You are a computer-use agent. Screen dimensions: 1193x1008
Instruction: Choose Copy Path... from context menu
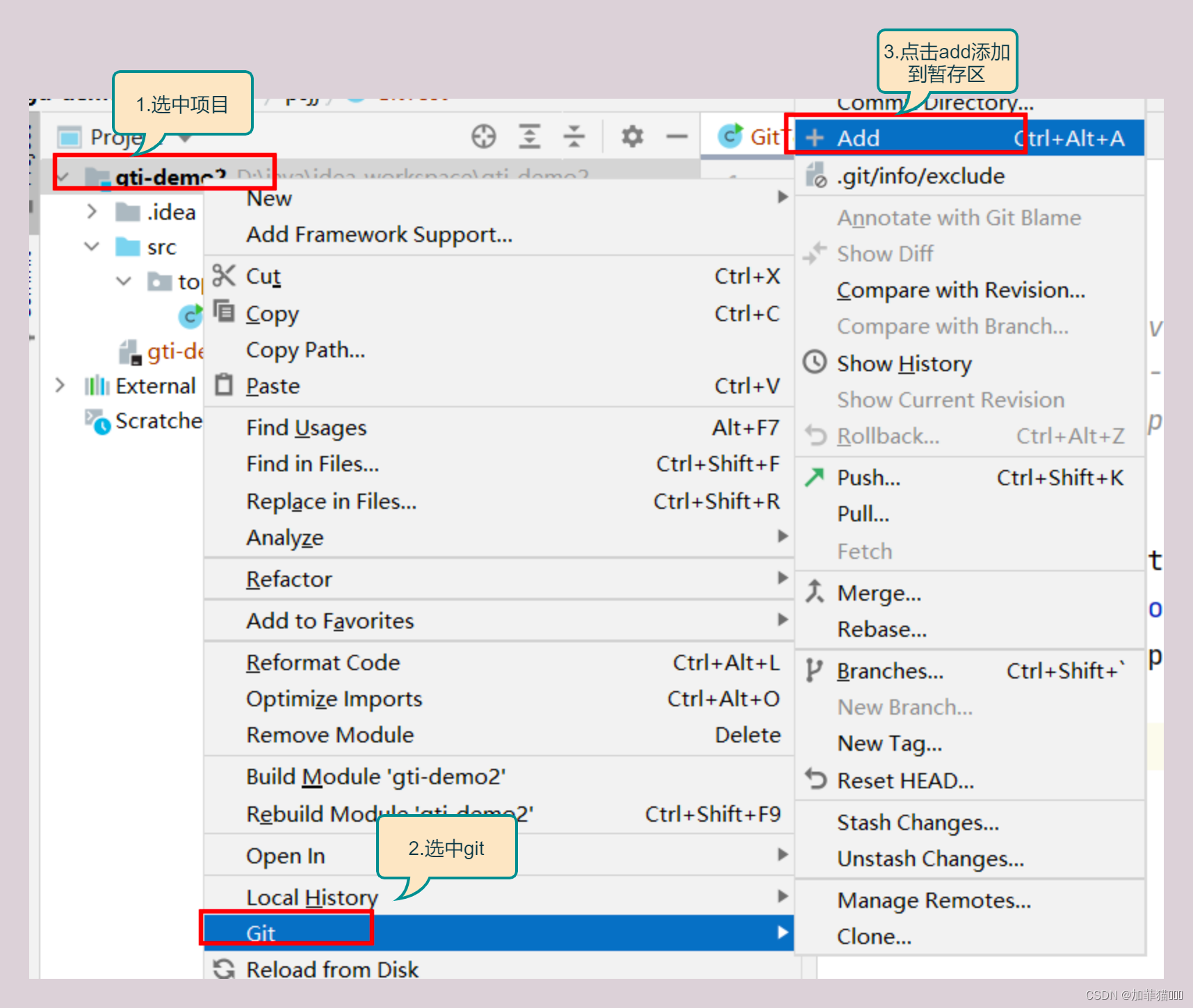pos(499,350)
